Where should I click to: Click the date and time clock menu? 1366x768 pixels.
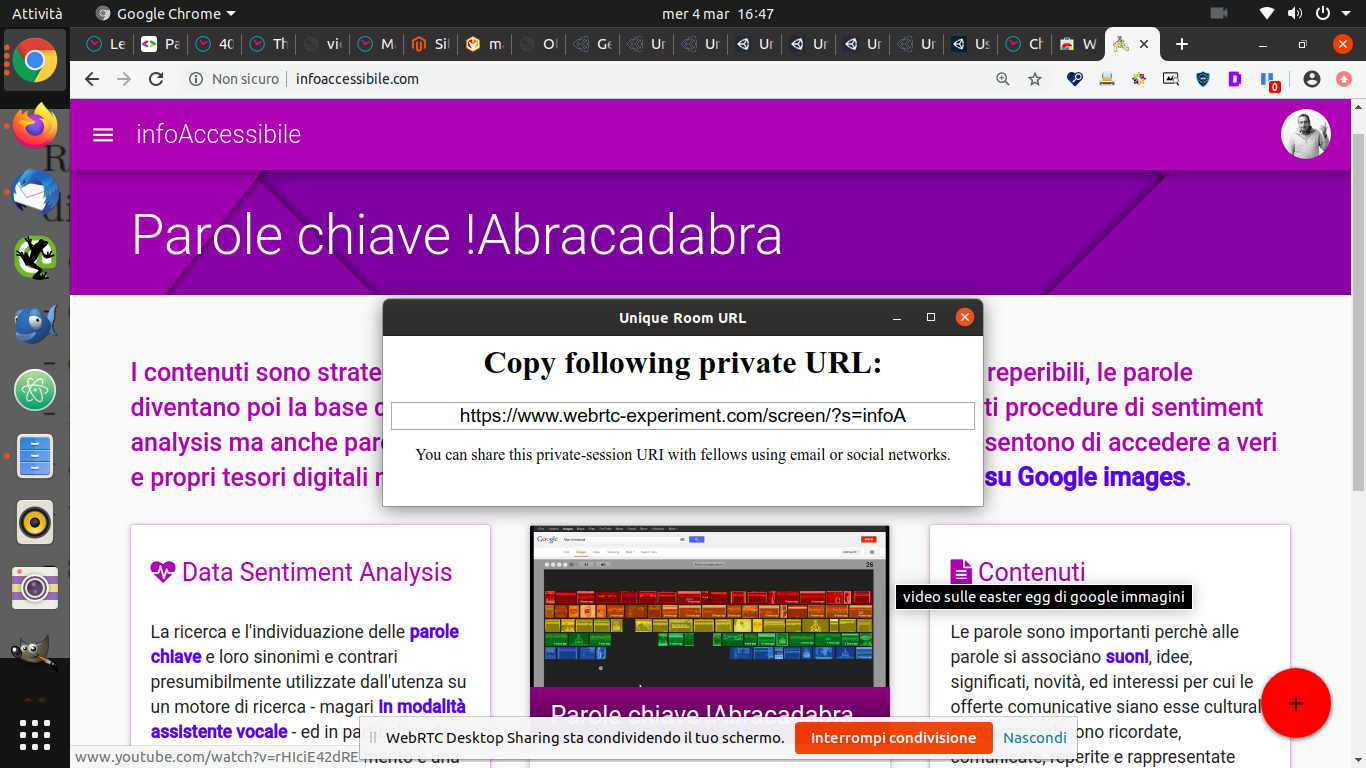(718, 14)
